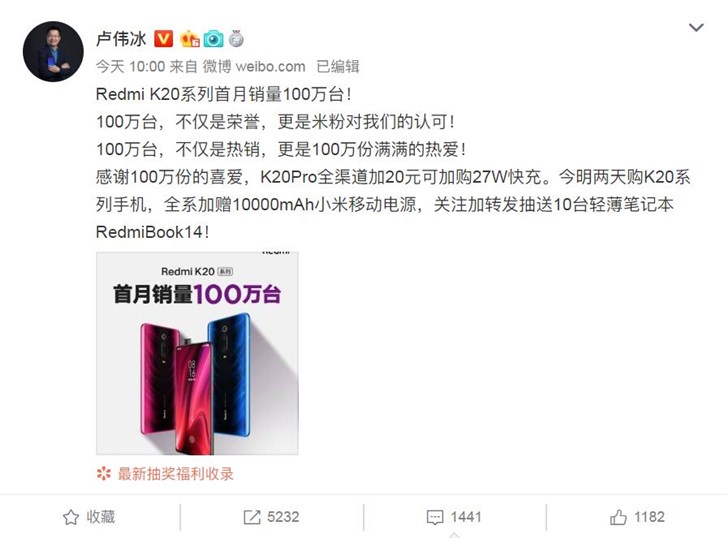This screenshot has height=538, width=728.
Task: Open the 最新抽奖福利收录 link
Action: pyautogui.click(x=176, y=473)
